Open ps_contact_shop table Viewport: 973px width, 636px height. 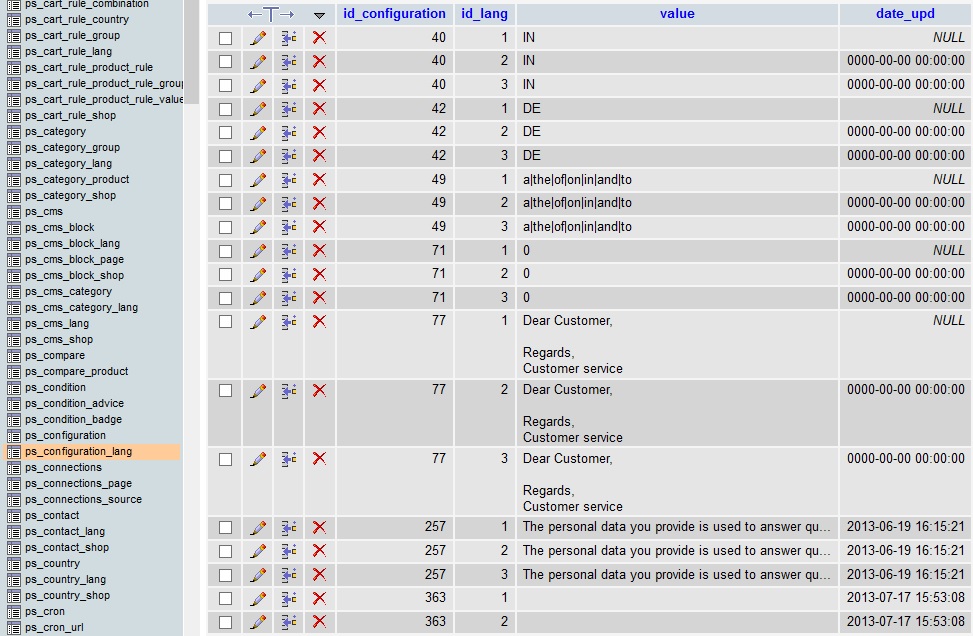pos(66,547)
